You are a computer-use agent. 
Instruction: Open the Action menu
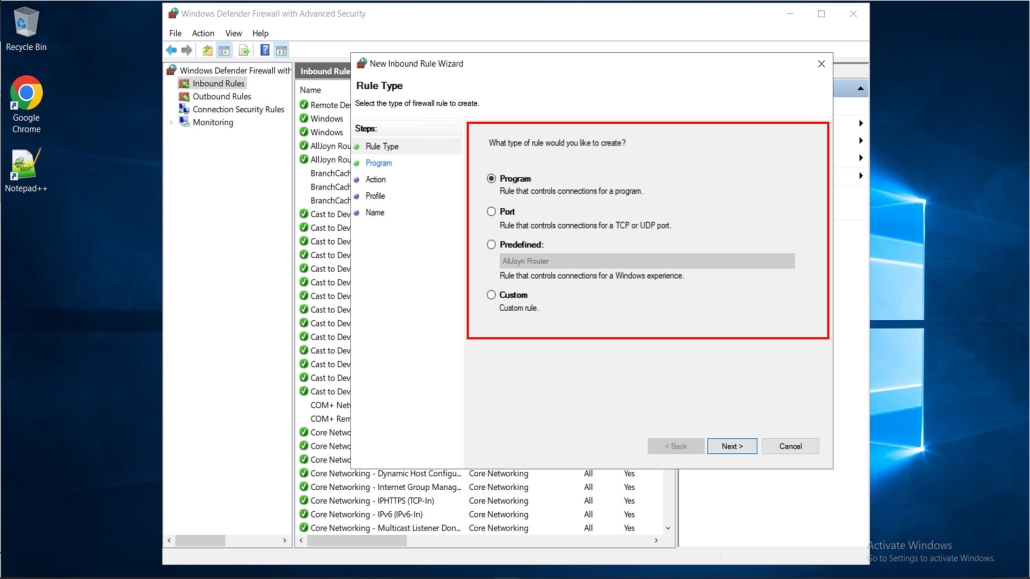(x=203, y=33)
